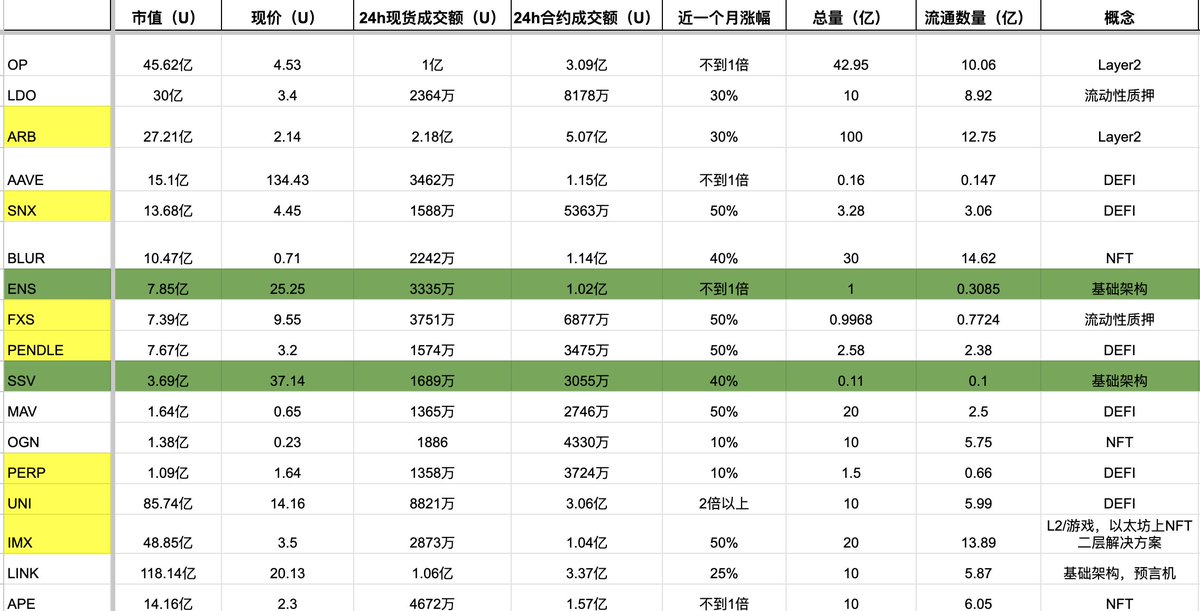The width and height of the screenshot is (1200, 611).
Task: Click BLUR circulating amount 14.62
Action: (978, 258)
